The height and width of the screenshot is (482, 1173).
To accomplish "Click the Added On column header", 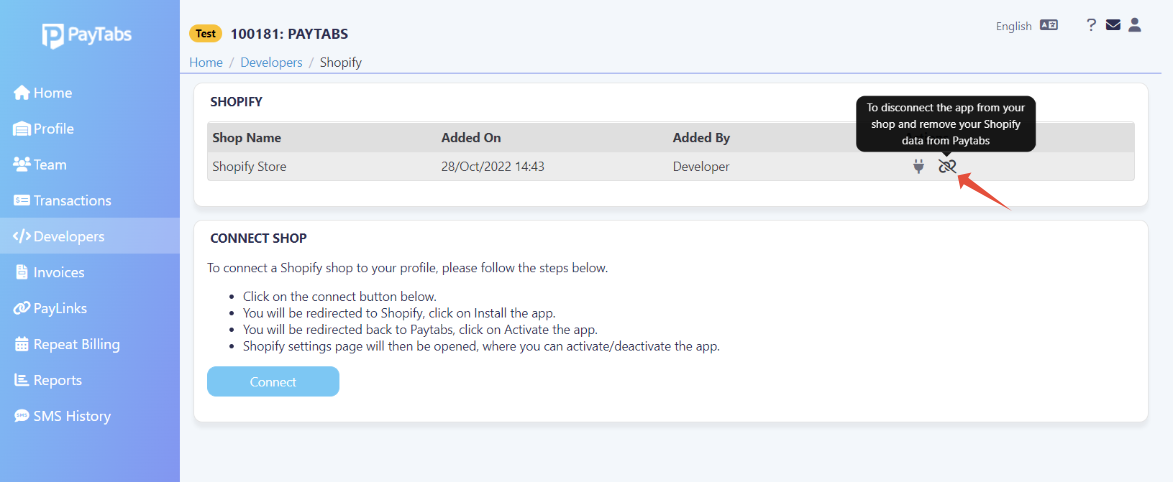I will [471, 138].
